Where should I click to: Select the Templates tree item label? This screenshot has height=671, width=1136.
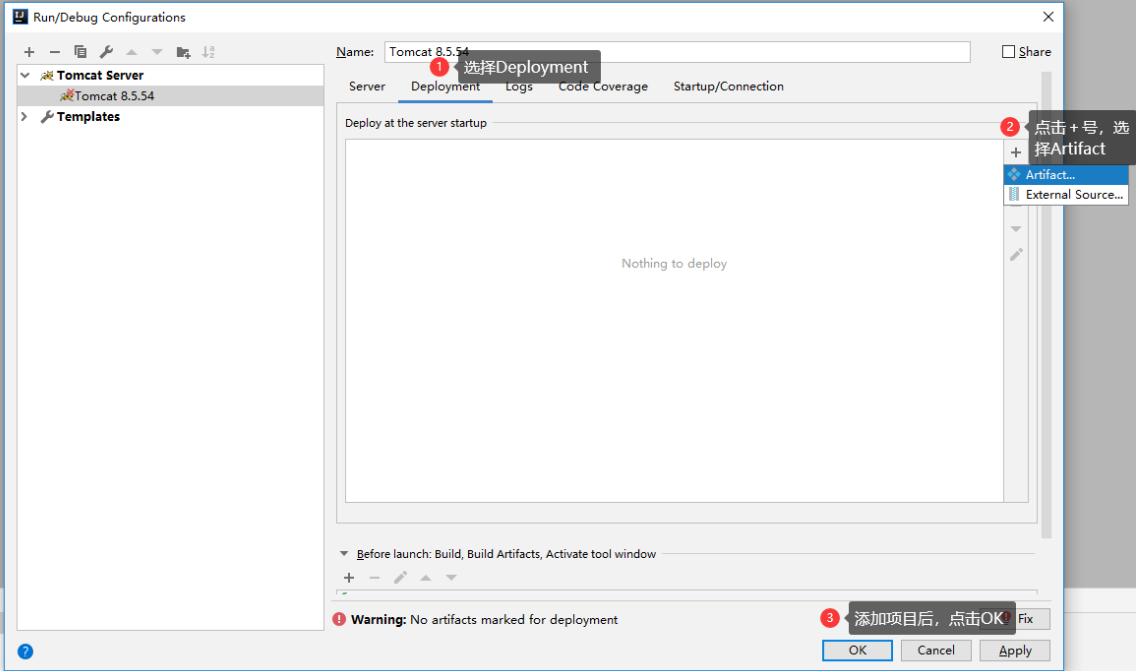[x=88, y=117]
